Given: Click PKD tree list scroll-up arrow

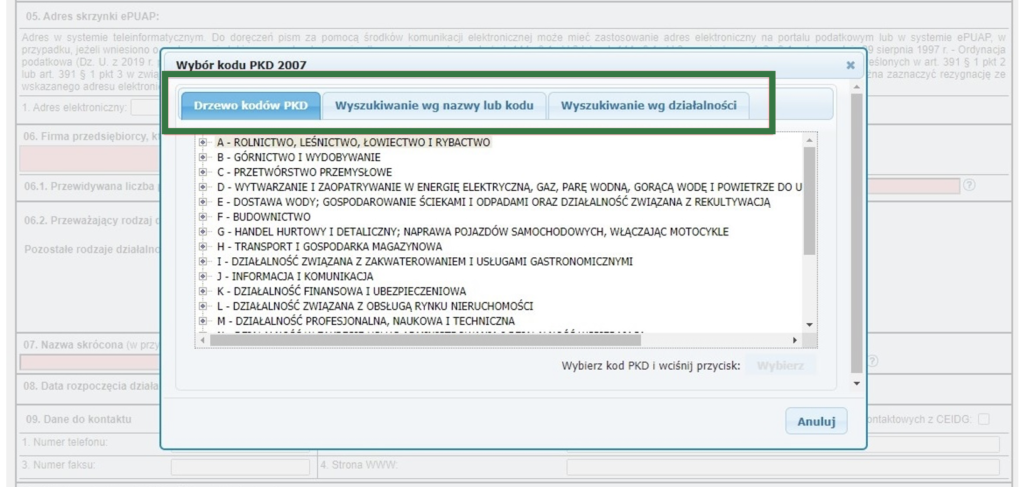Looking at the screenshot, I should click(810, 140).
